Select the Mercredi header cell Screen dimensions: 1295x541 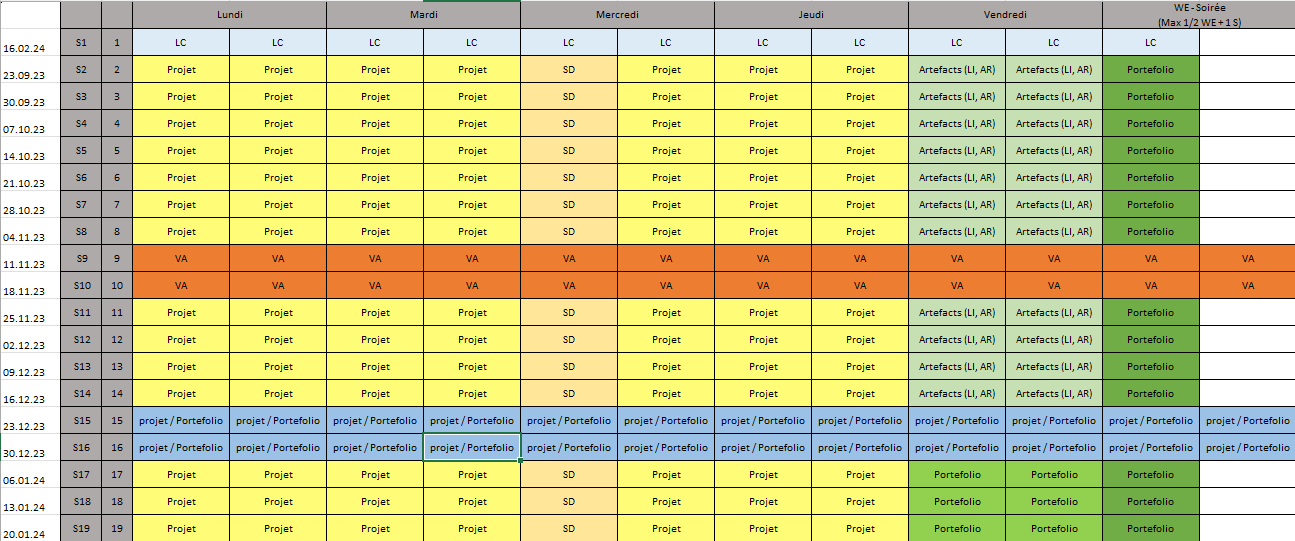click(x=617, y=15)
